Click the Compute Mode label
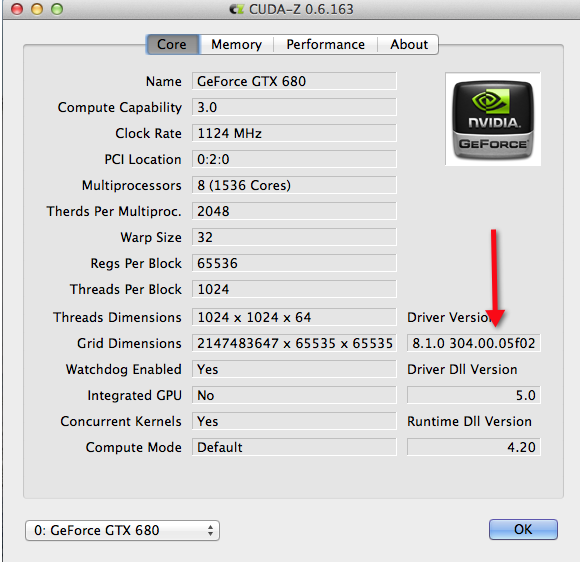The image size is (580, 562). 134,447
